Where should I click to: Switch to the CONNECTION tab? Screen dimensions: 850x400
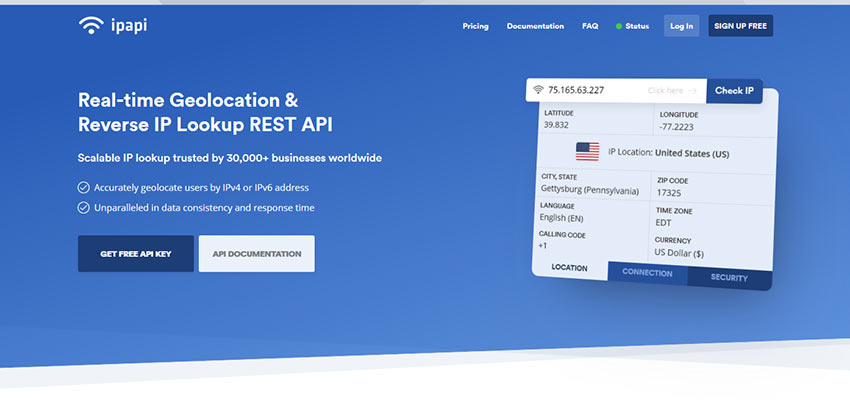click(x=647, y=273)
